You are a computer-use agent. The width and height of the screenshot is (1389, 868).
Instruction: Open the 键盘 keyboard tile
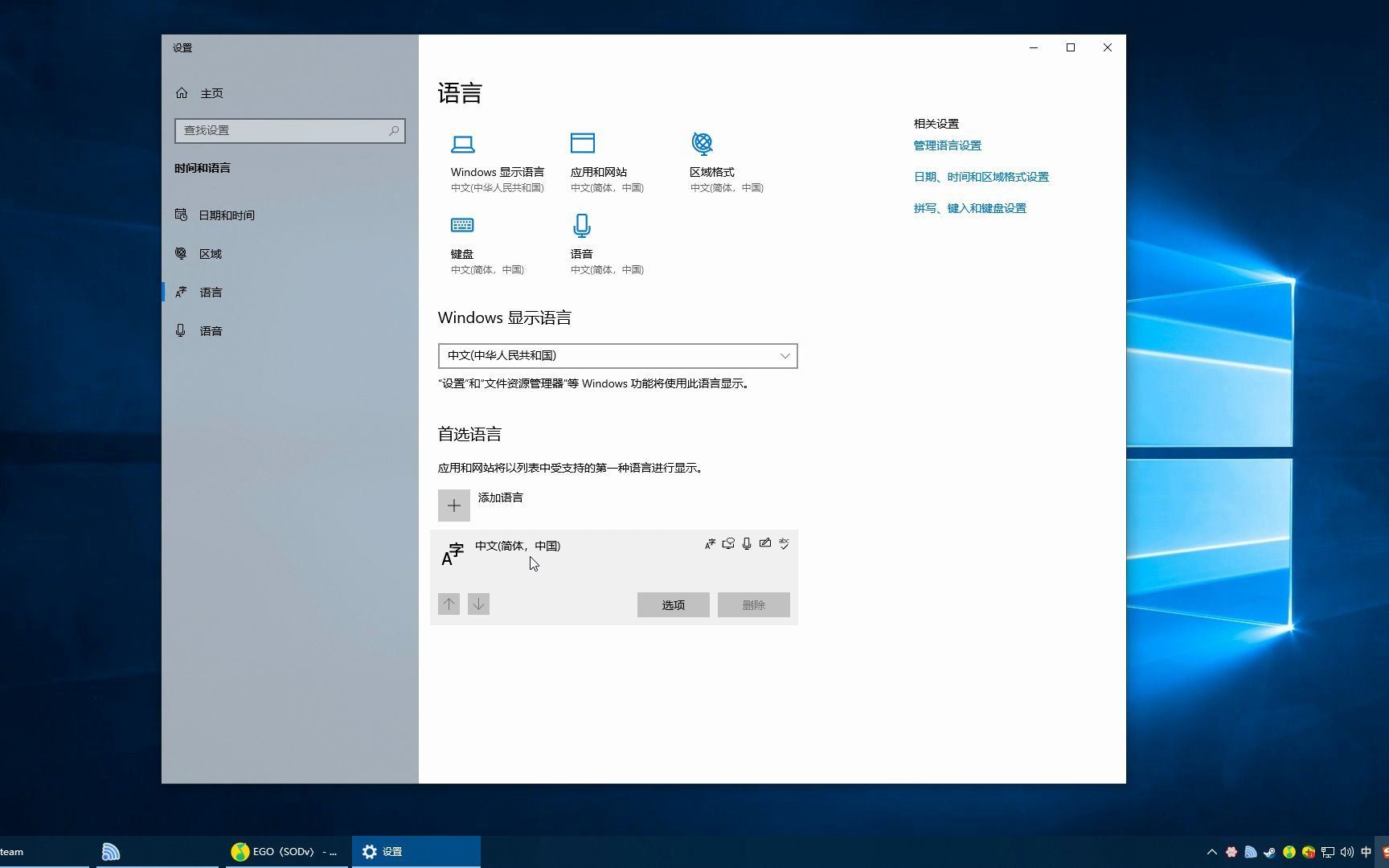487,244
